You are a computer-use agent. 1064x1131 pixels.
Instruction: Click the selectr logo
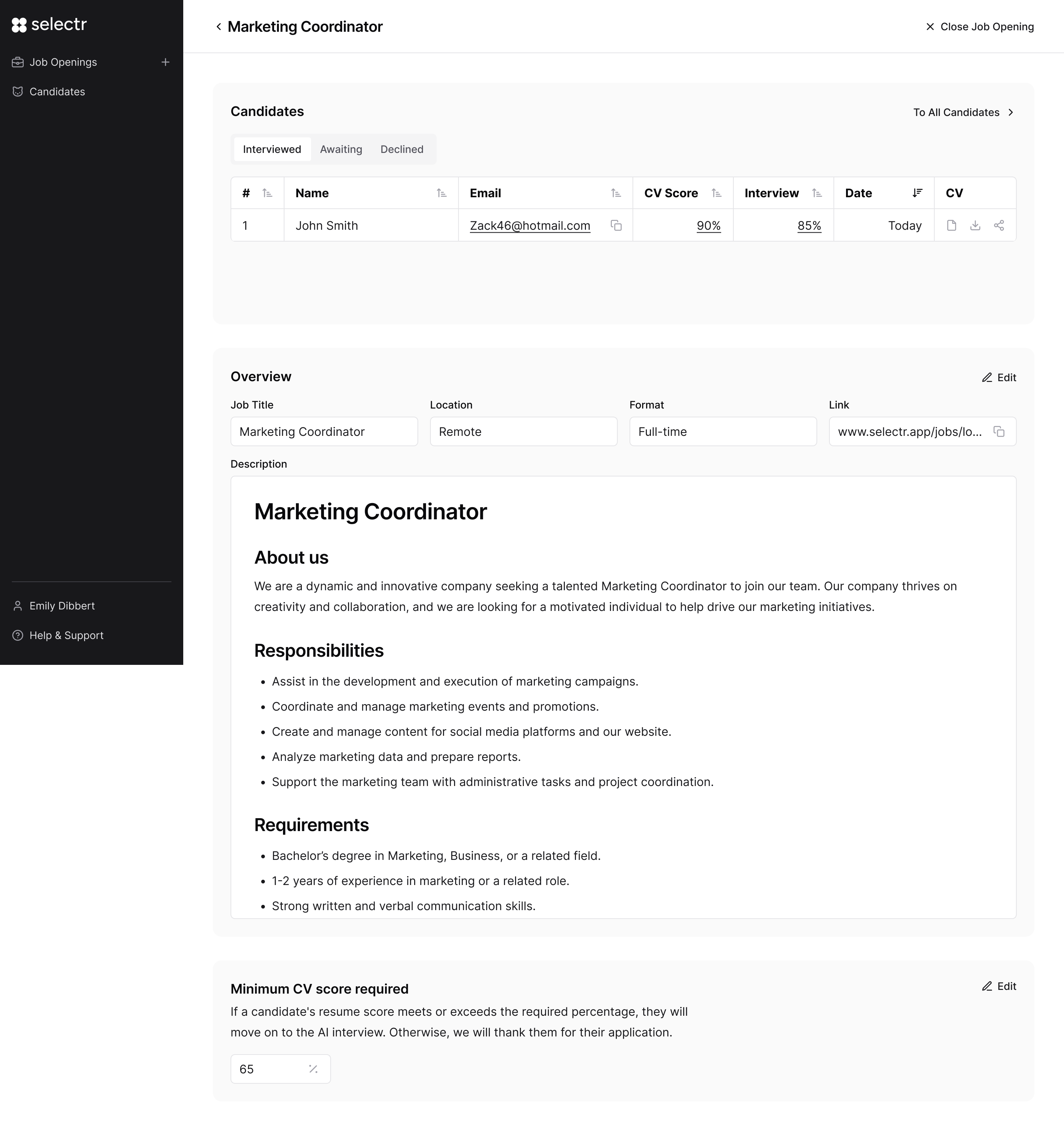pos(49,24)
